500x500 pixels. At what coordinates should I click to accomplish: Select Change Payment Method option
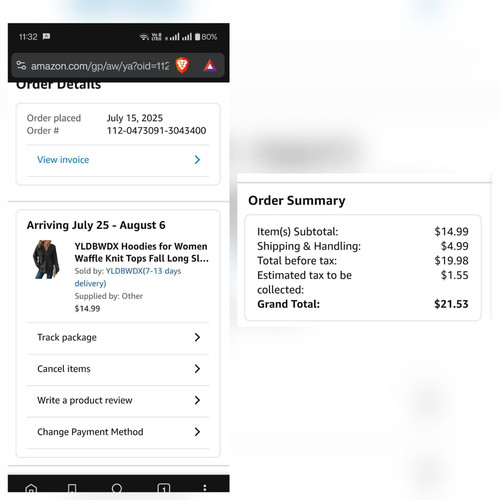pos(118,432)
